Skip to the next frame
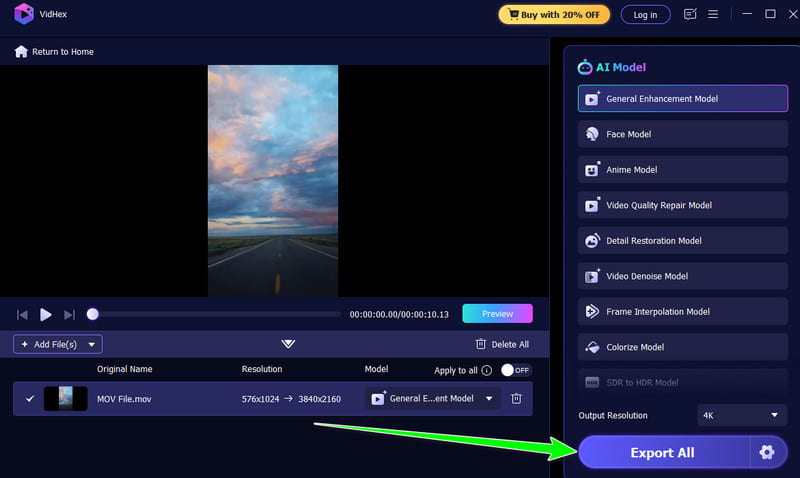The height and width of the screenshot is (478, 800). click(69, 315)
